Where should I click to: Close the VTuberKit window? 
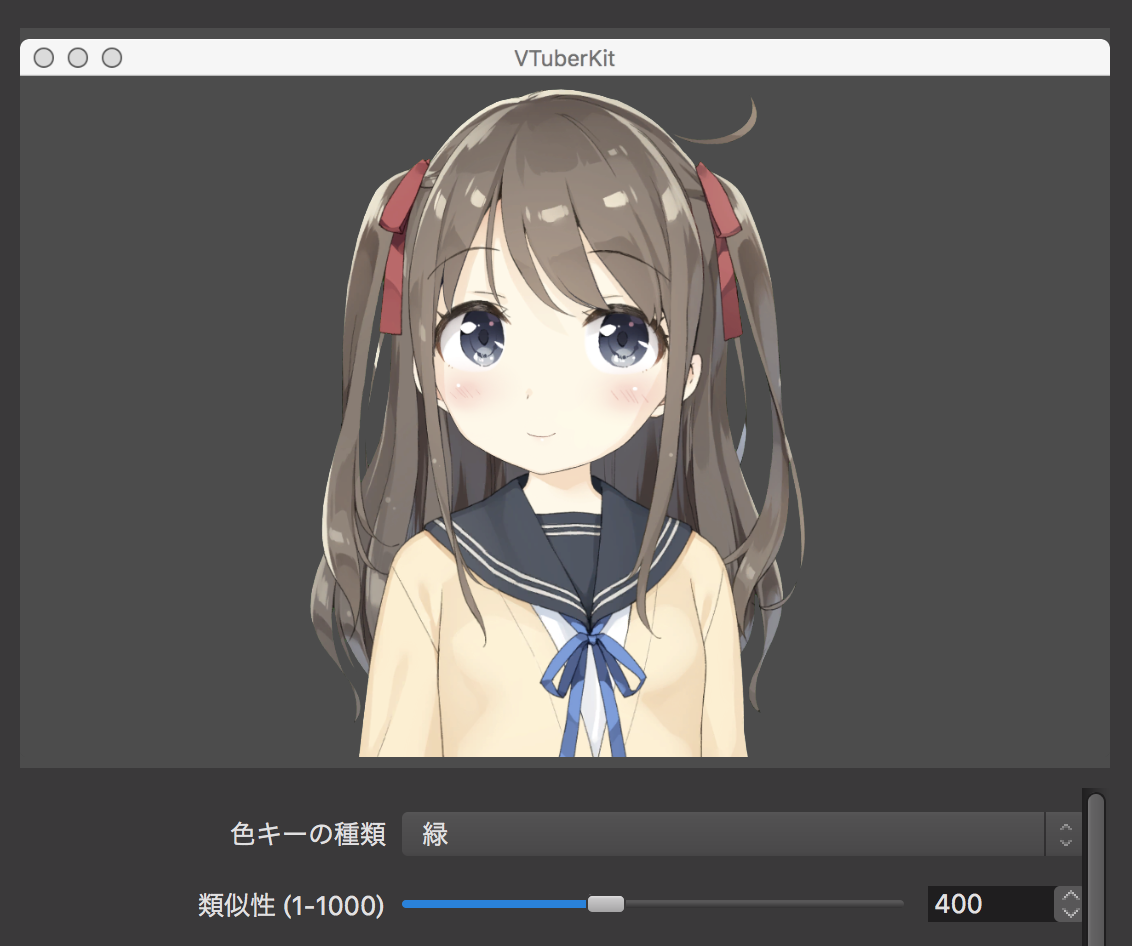point(44,58)
